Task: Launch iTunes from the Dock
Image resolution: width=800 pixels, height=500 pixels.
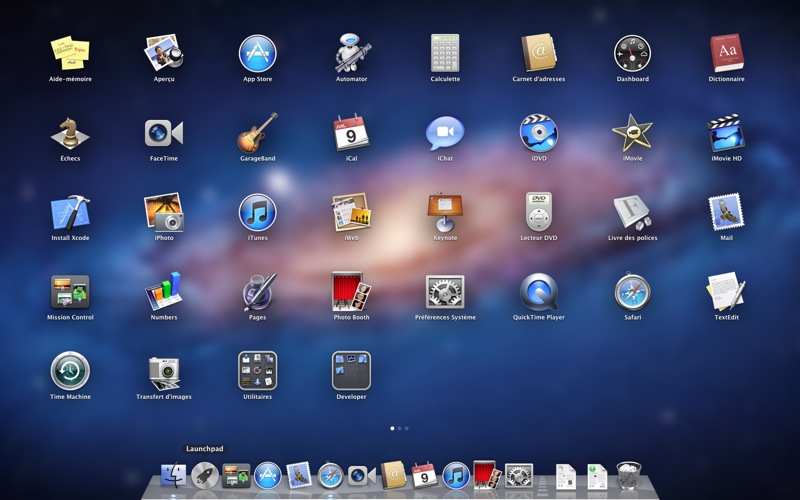Action: coord(456,476)
